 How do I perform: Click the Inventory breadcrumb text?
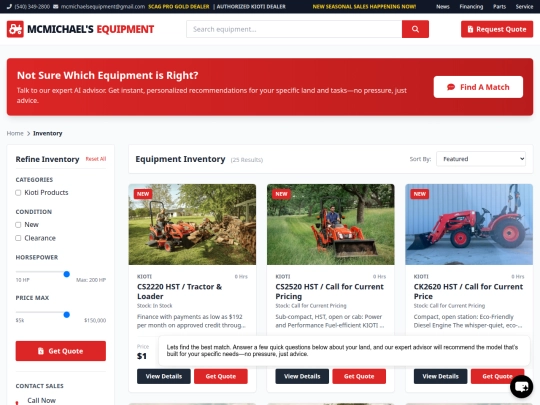[x=48, y=133]
